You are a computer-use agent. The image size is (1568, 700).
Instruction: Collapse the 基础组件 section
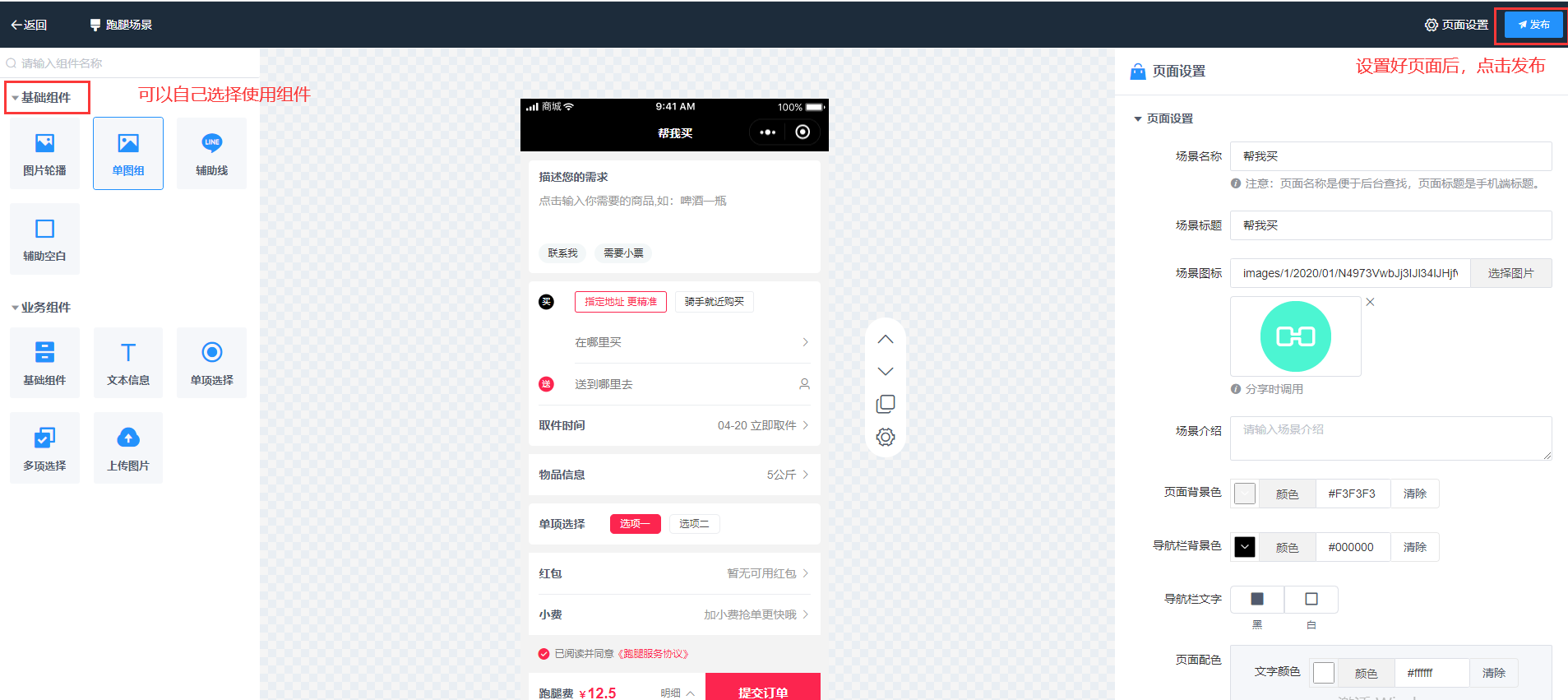point(41,97)
